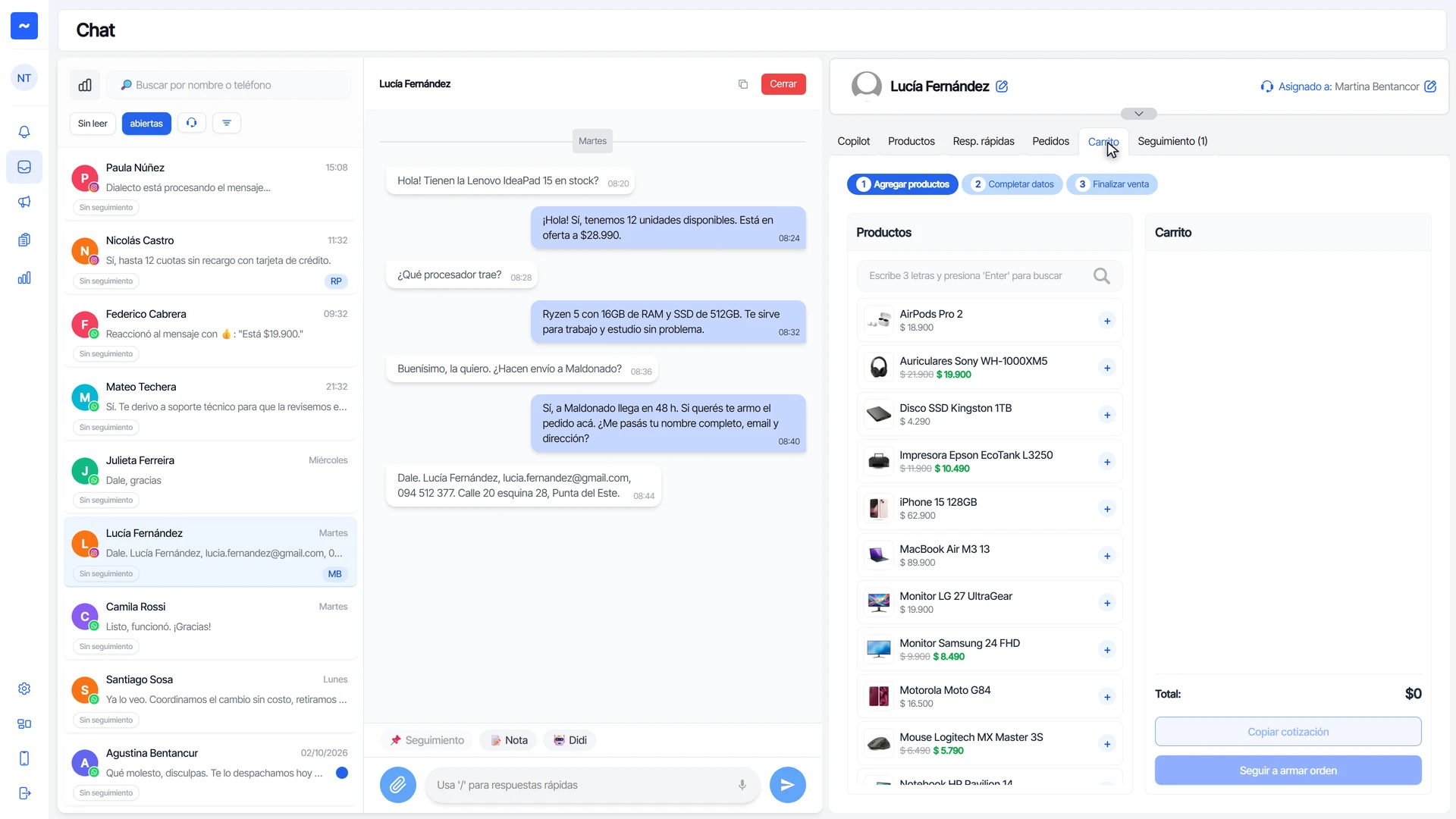Image resolution: width=1456 pixels, height=819 pixels.
Task: Click the attachment paperclip button
Action: tap(398, 785)
